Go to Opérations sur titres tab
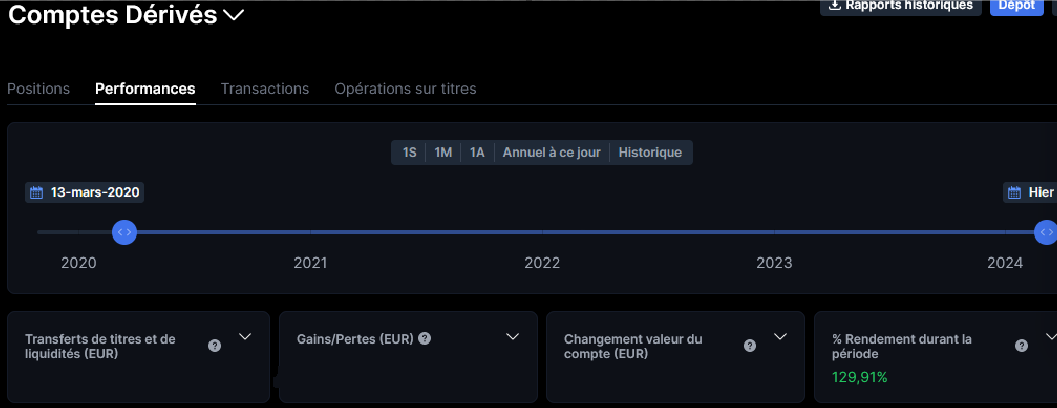 click(x=405, y=89)
